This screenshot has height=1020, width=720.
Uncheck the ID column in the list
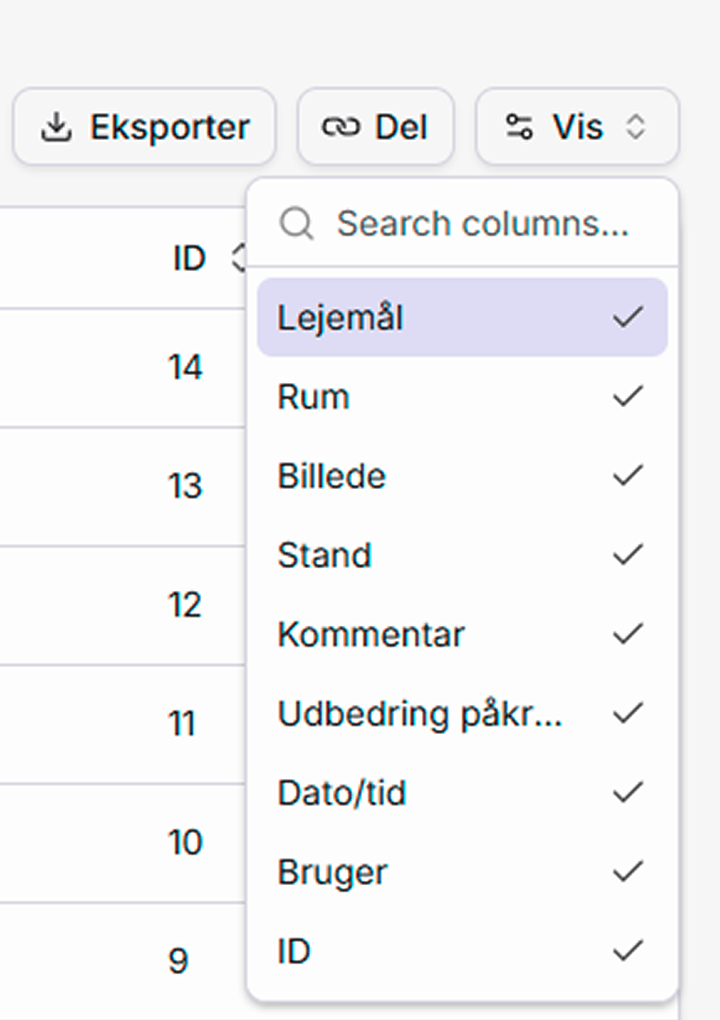point(462,951)
